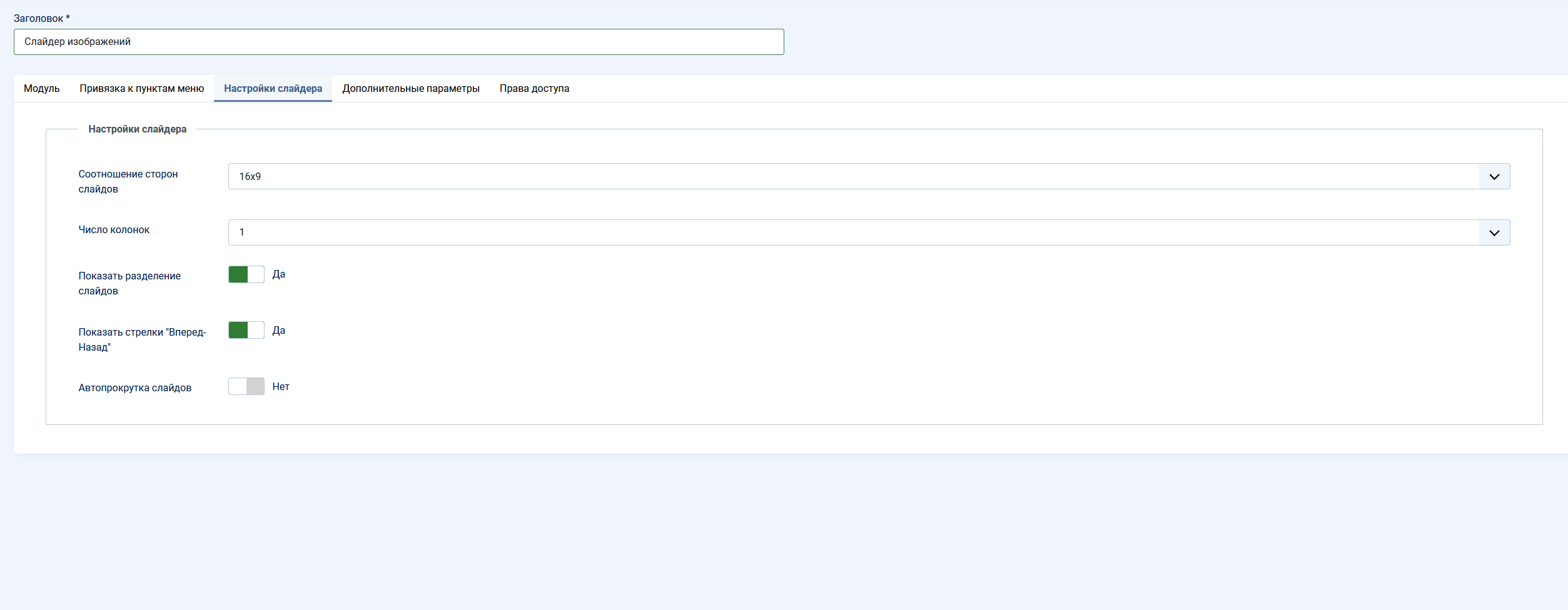Open the Привязка к пунктам меню tab
The width and height of the screenshot is (1568, 610).
click(x=141, y=89)
